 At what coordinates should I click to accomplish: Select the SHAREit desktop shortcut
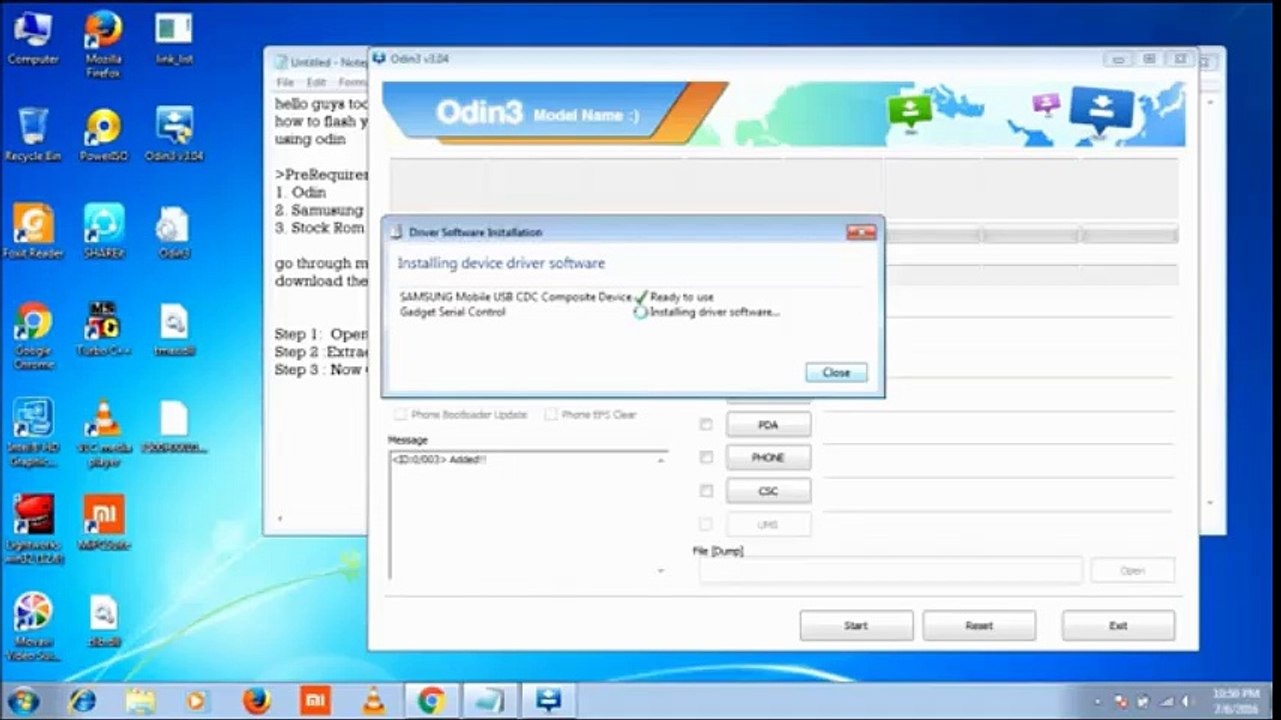(103, 231)
